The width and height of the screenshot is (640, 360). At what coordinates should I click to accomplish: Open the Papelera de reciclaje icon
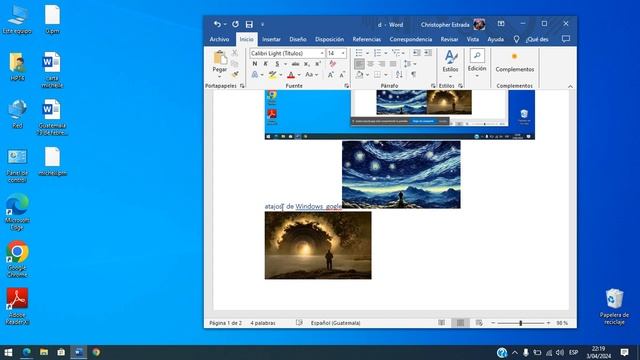614,307
